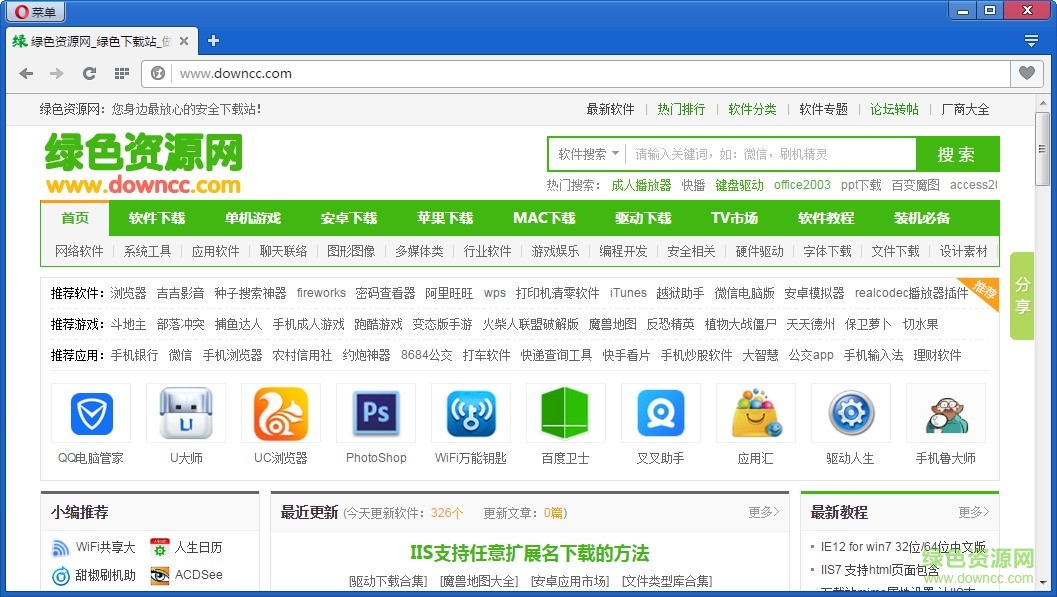Expand the orange 分享 side panel
This screenshot has height=597, width=1057.
coord(1021,296)
